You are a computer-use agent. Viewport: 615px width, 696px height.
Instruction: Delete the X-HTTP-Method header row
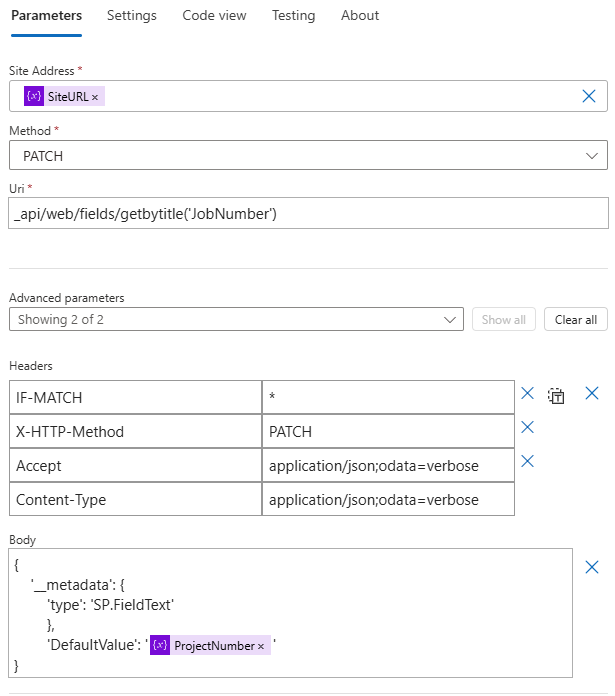coord(528,428)
